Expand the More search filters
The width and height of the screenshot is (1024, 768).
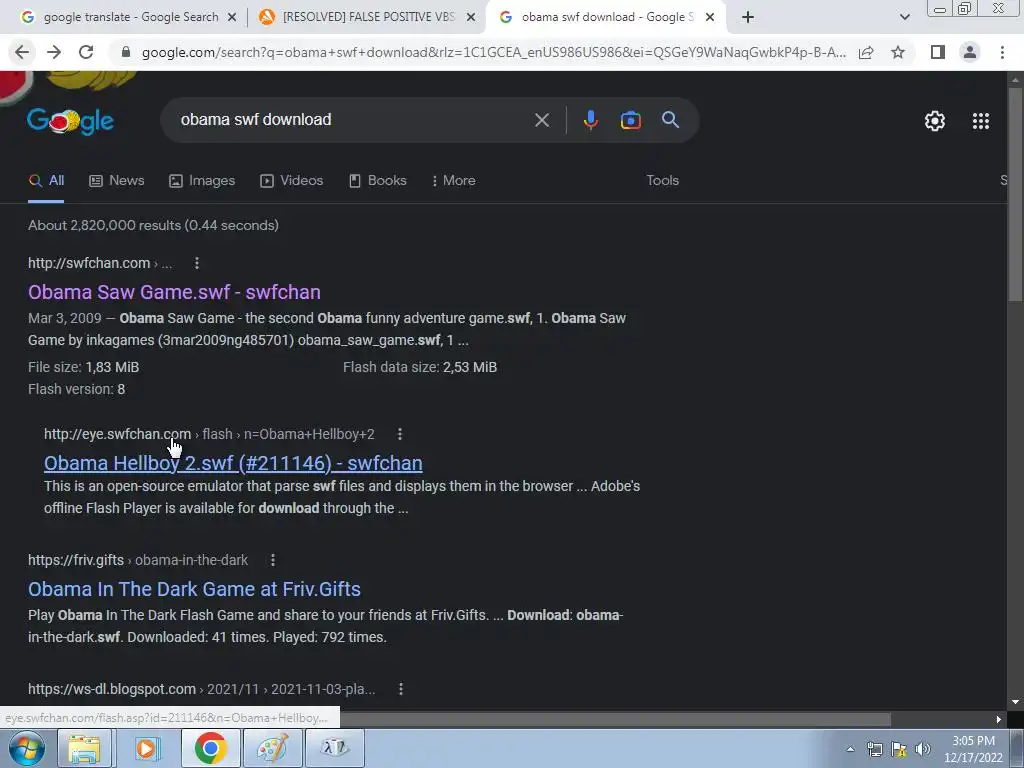[453, 181]
